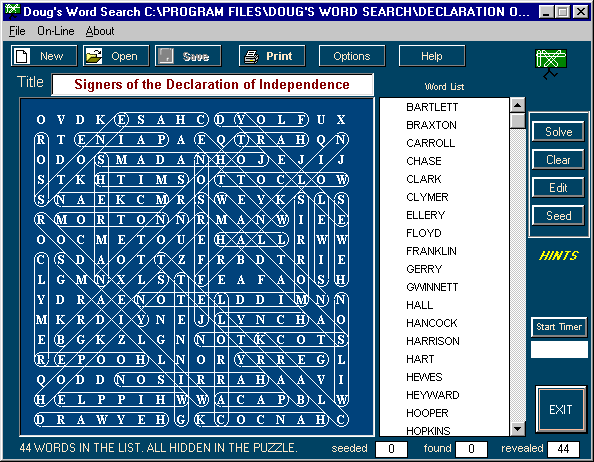Click the puzzle Title text field
594x462 pixels.
213,84
